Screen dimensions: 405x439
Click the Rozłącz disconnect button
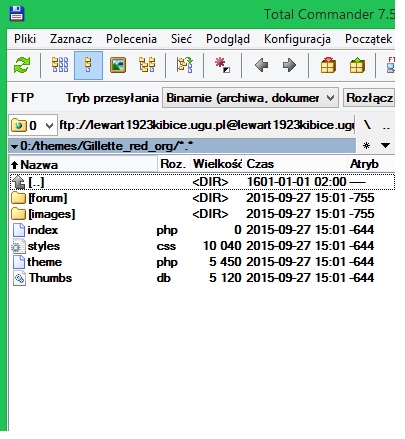click(369, 98)
